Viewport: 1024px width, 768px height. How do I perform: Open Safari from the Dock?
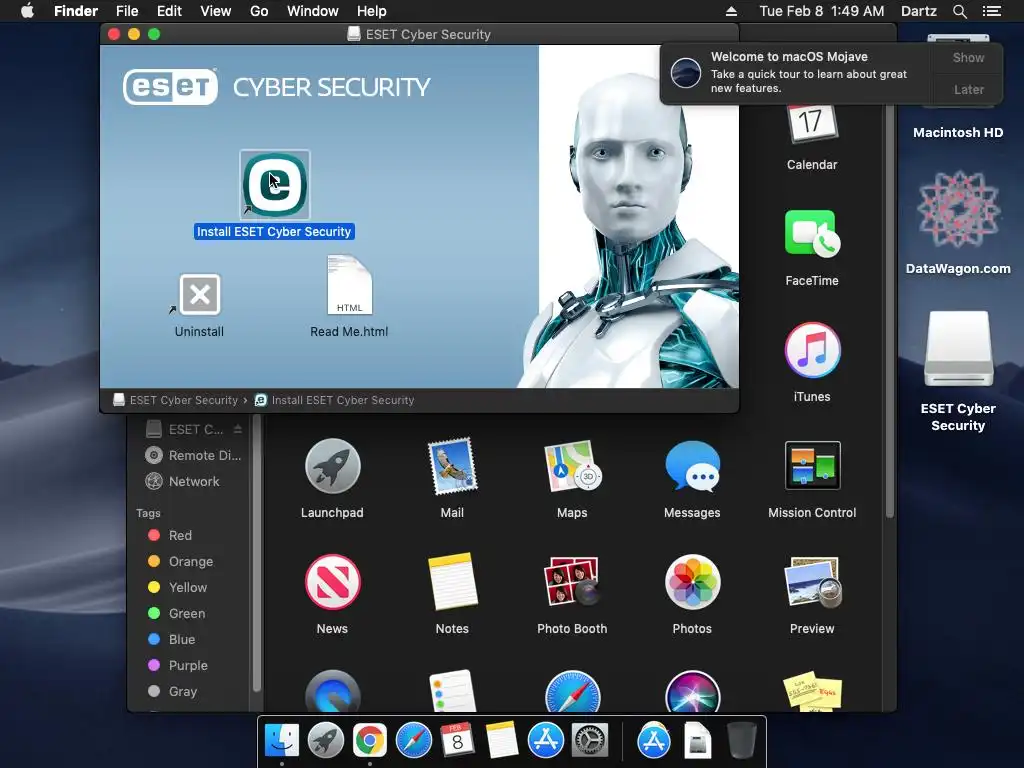click(413, 741)
